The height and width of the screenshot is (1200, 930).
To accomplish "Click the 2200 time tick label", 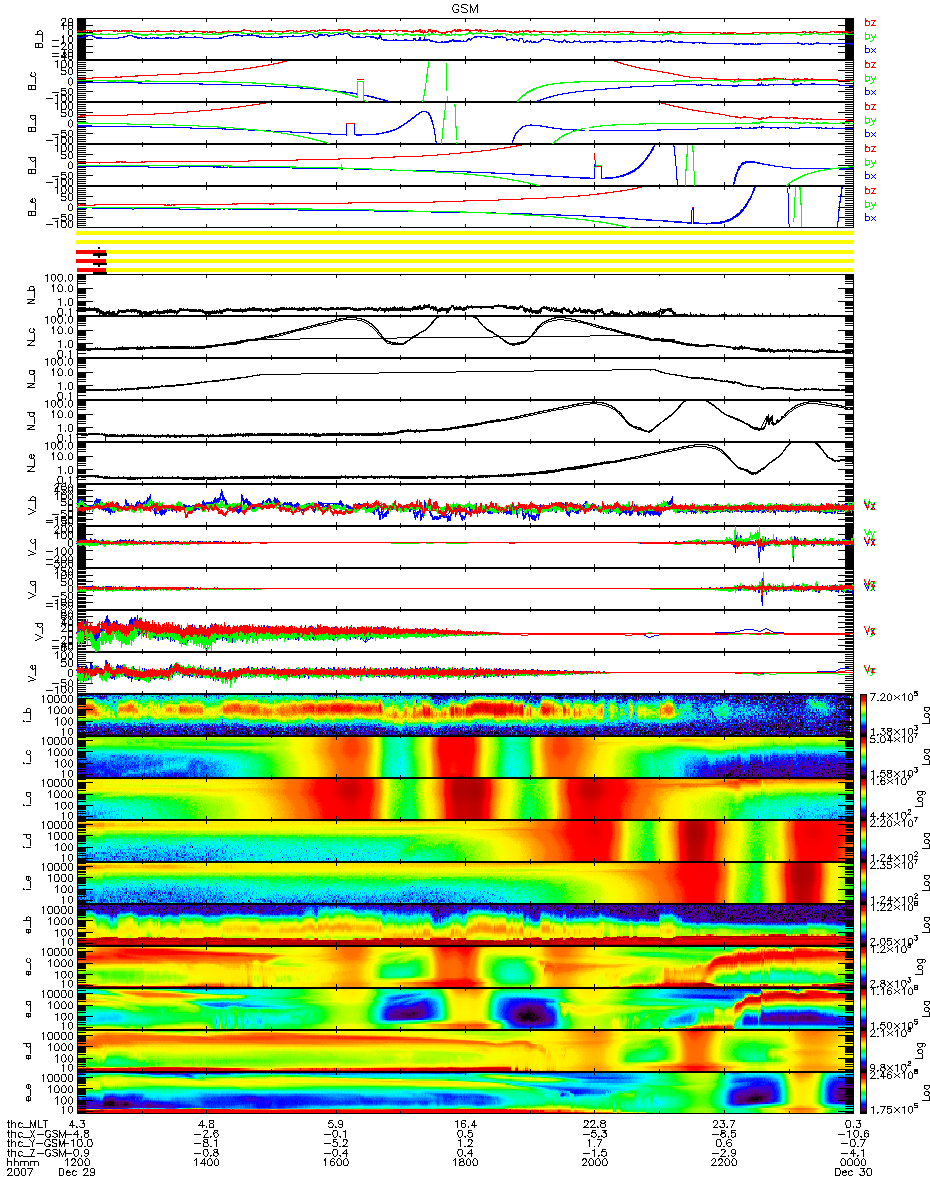I will pos(723,1164).
